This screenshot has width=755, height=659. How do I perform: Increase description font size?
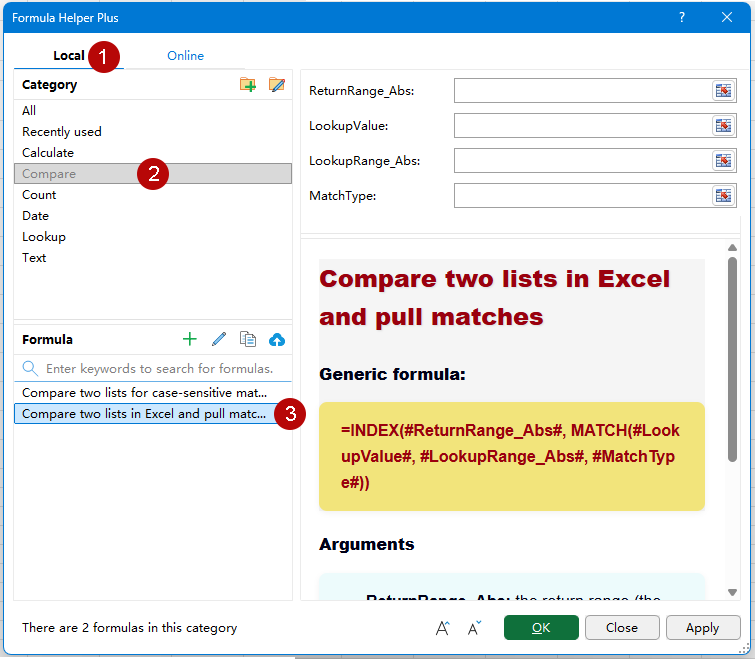[443, 628]
